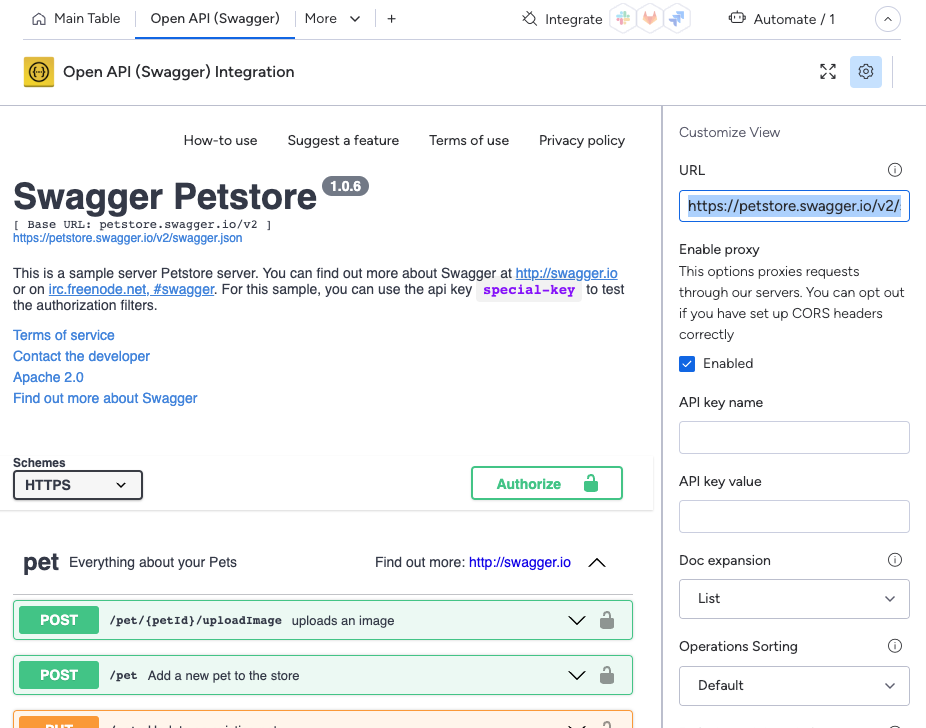926x728 pixels.
Task: Open the More views dropdown
Action: (x=332, y=19)
